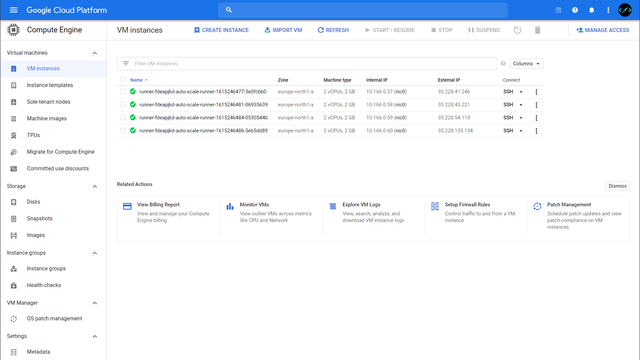Collapse the Settings section
The image size is (640, 360).
point(95,336)
